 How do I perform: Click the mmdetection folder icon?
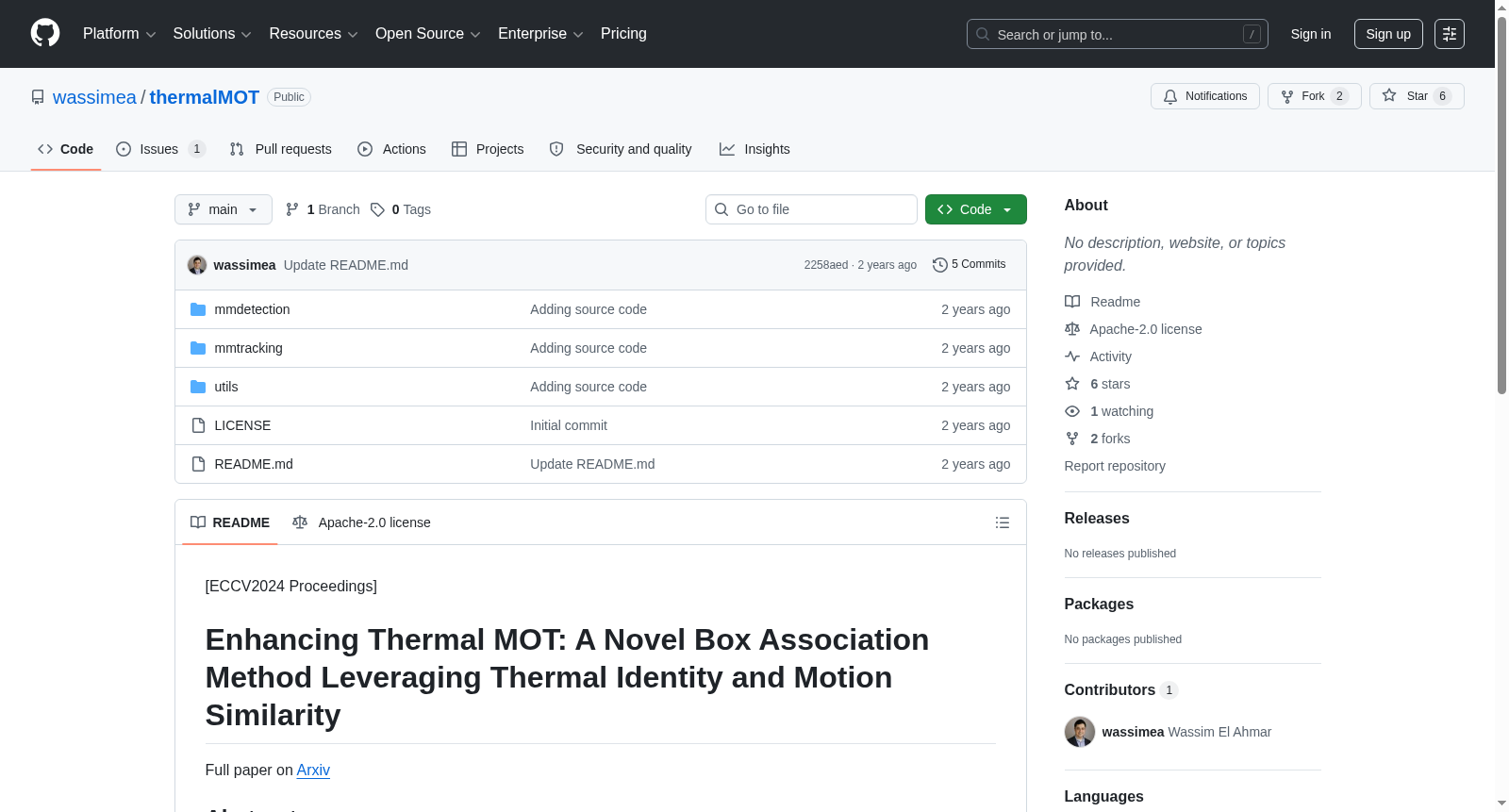198,309
